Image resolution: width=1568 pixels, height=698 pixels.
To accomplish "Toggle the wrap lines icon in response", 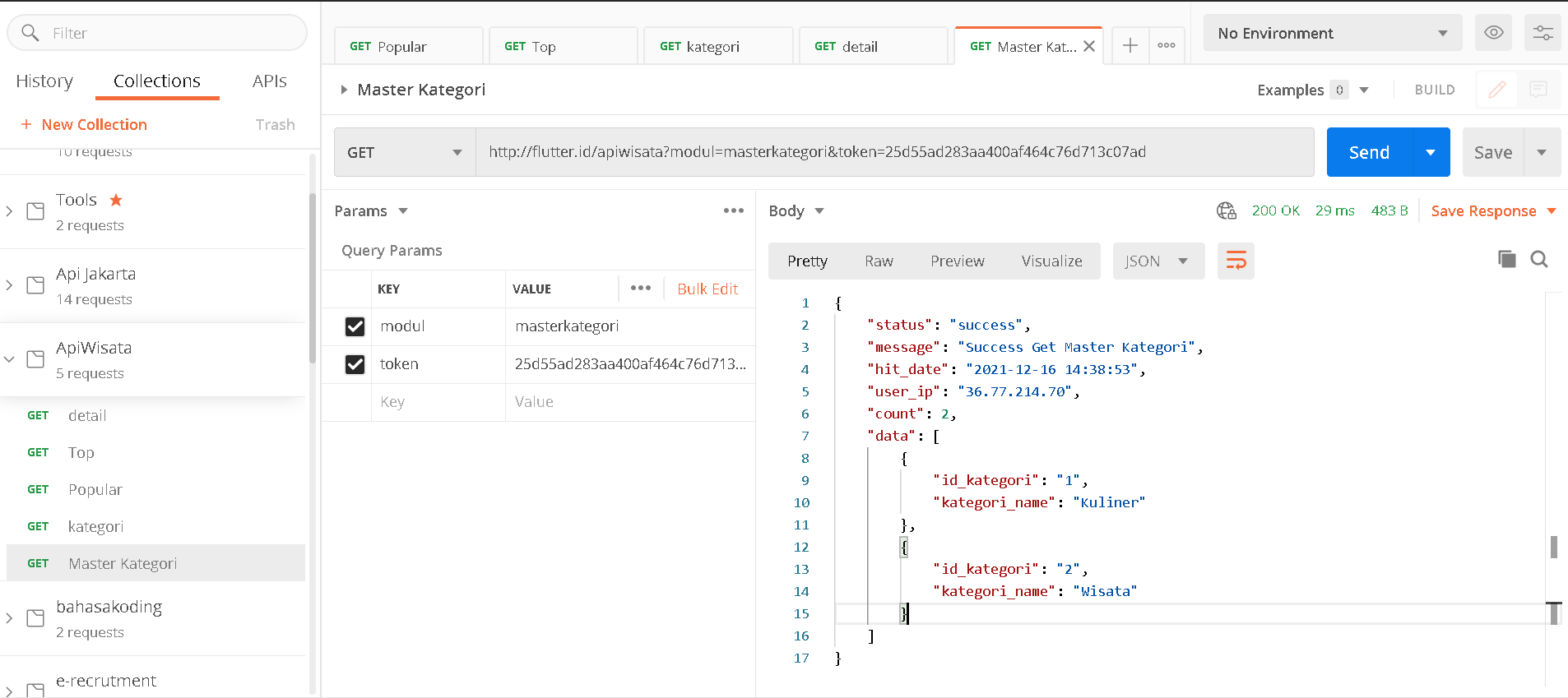I will click(1236, 261).
